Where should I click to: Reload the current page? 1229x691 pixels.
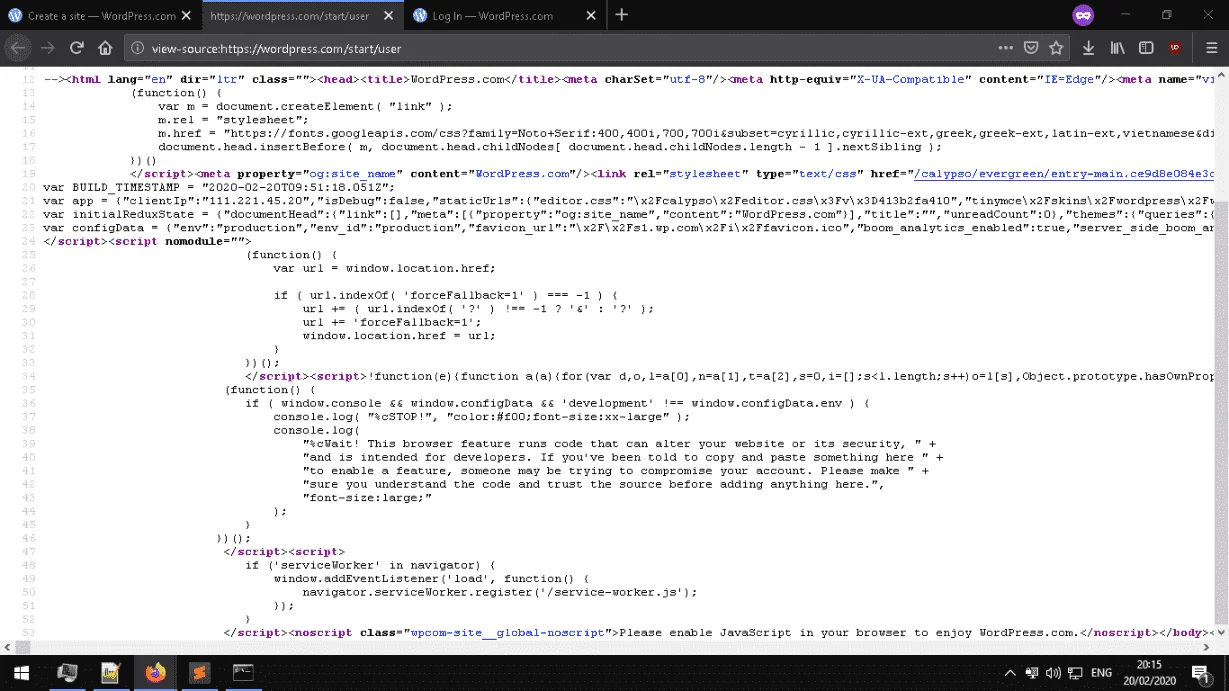click(76, 47)
